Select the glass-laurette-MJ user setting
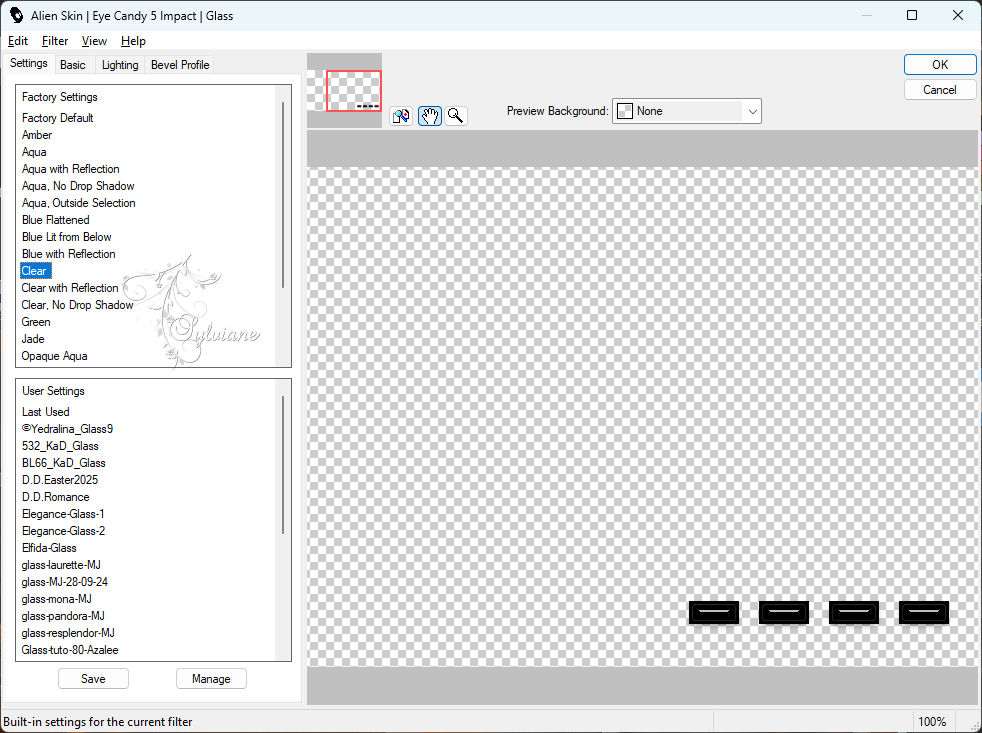Image resolution: width=982 pixels, height=733 pixels. coord(61,564)
